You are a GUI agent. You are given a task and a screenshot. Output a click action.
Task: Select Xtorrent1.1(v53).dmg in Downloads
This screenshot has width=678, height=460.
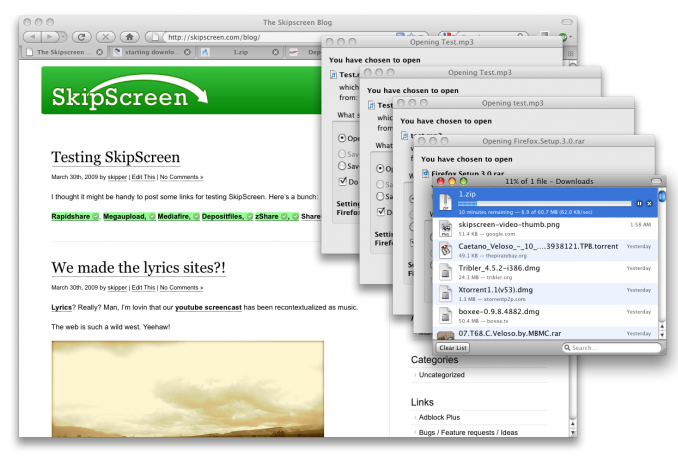click(545, 294)
